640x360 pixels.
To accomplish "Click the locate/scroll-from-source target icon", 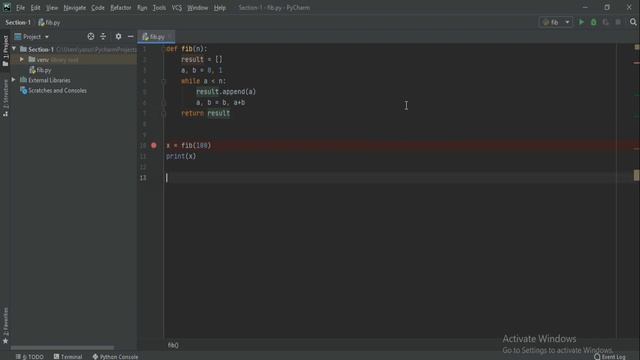I will click(91, 37).
